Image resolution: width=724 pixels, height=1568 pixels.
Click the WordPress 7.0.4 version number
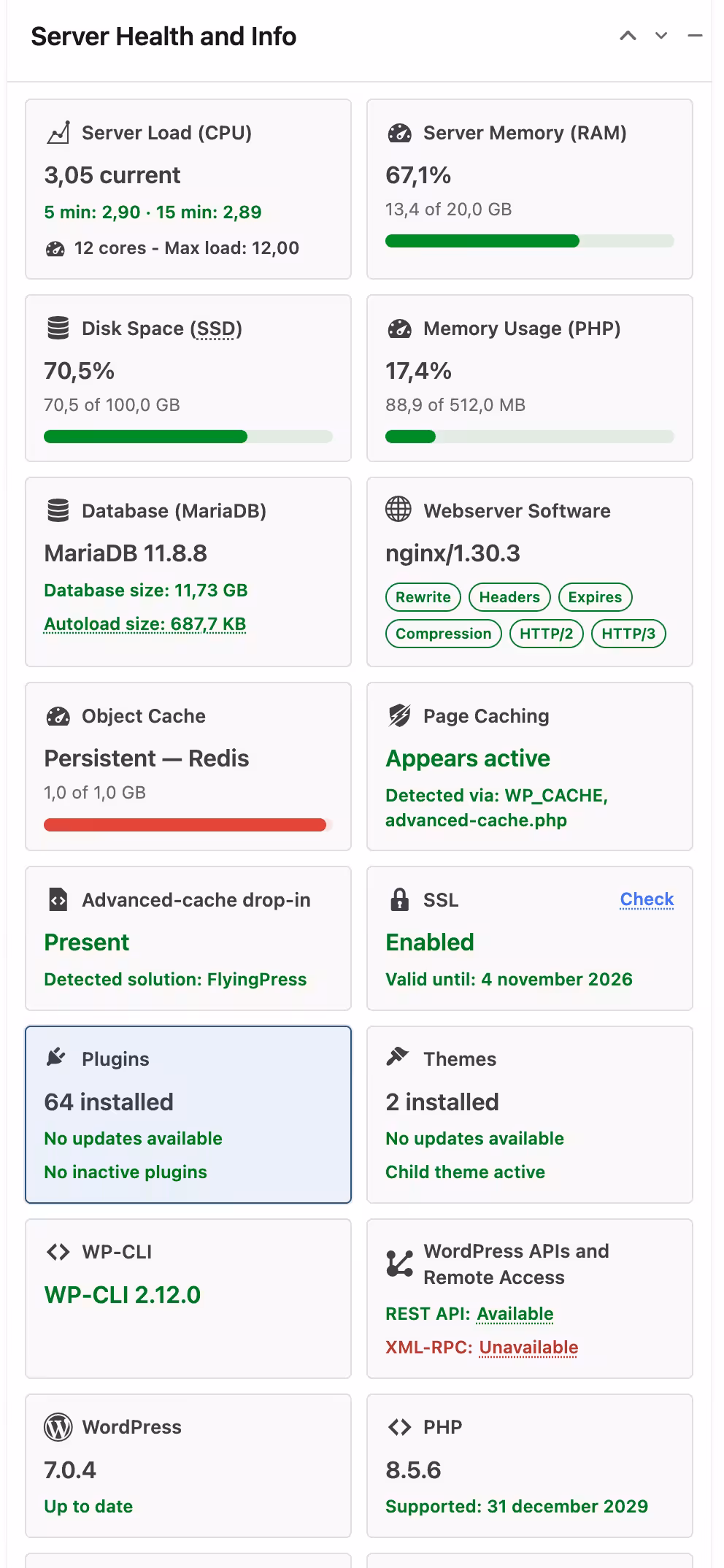pos(70,1470)
